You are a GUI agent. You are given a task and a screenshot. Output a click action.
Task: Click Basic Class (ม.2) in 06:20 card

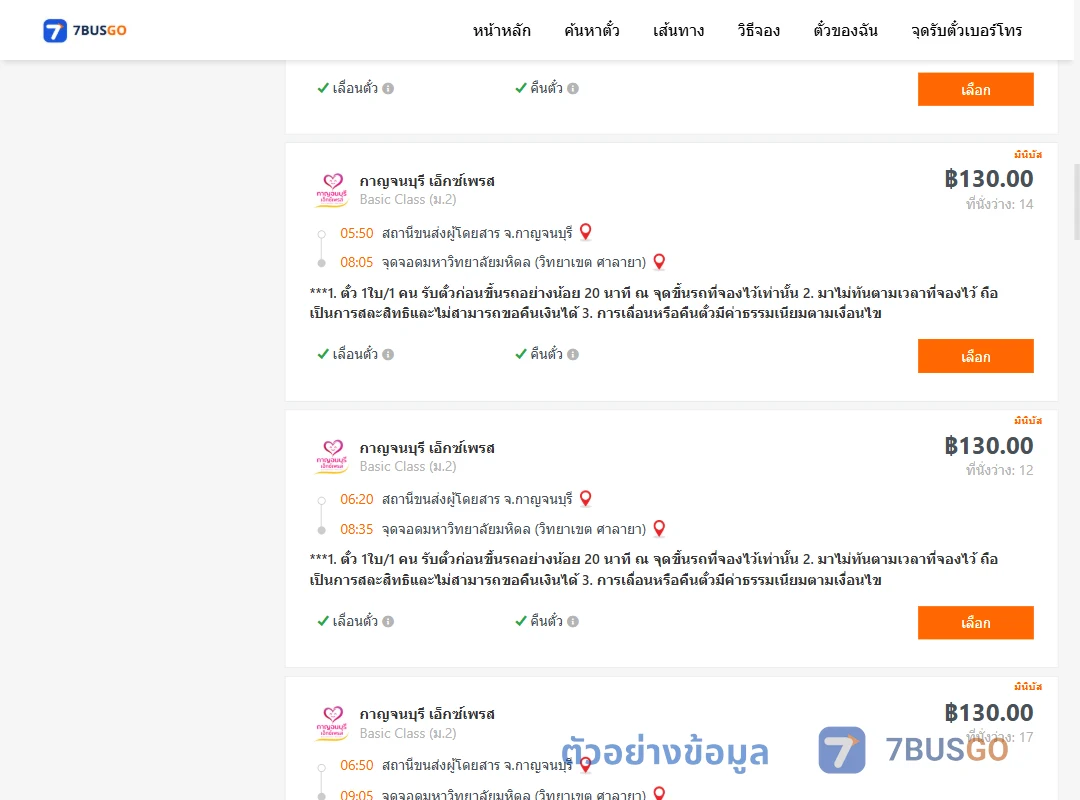(x=408, y=466)
